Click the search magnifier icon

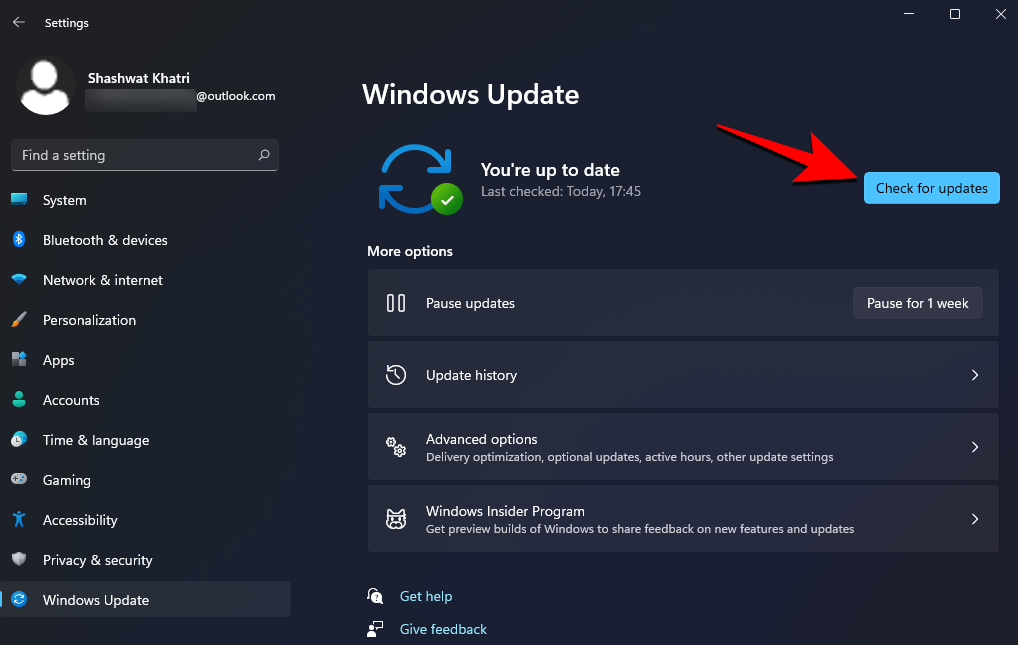264,155
